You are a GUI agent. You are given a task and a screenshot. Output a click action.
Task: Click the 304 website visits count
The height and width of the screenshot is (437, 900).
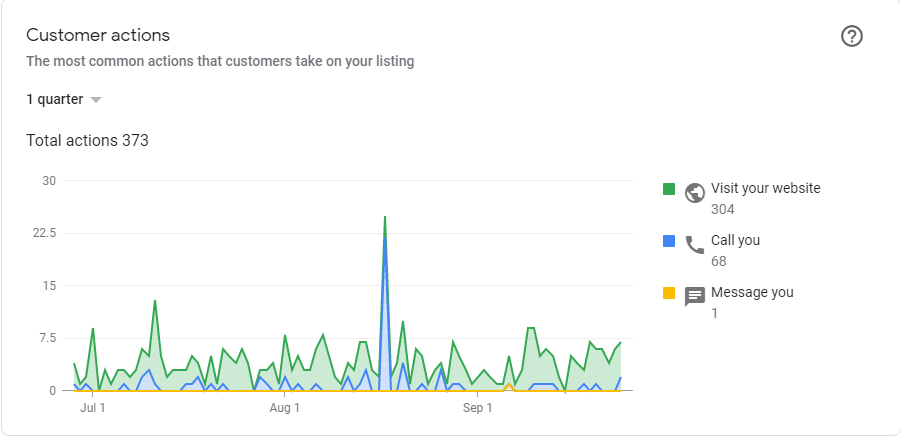coord(723,209)
